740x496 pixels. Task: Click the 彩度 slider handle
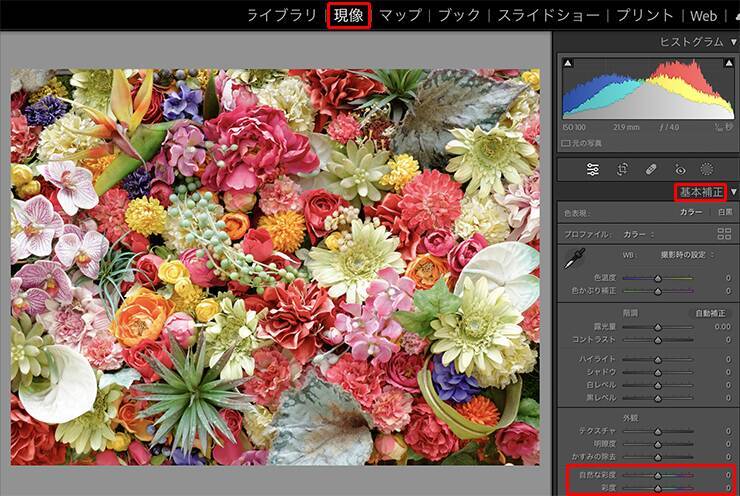pyautogui.click(x=657, y=488)
